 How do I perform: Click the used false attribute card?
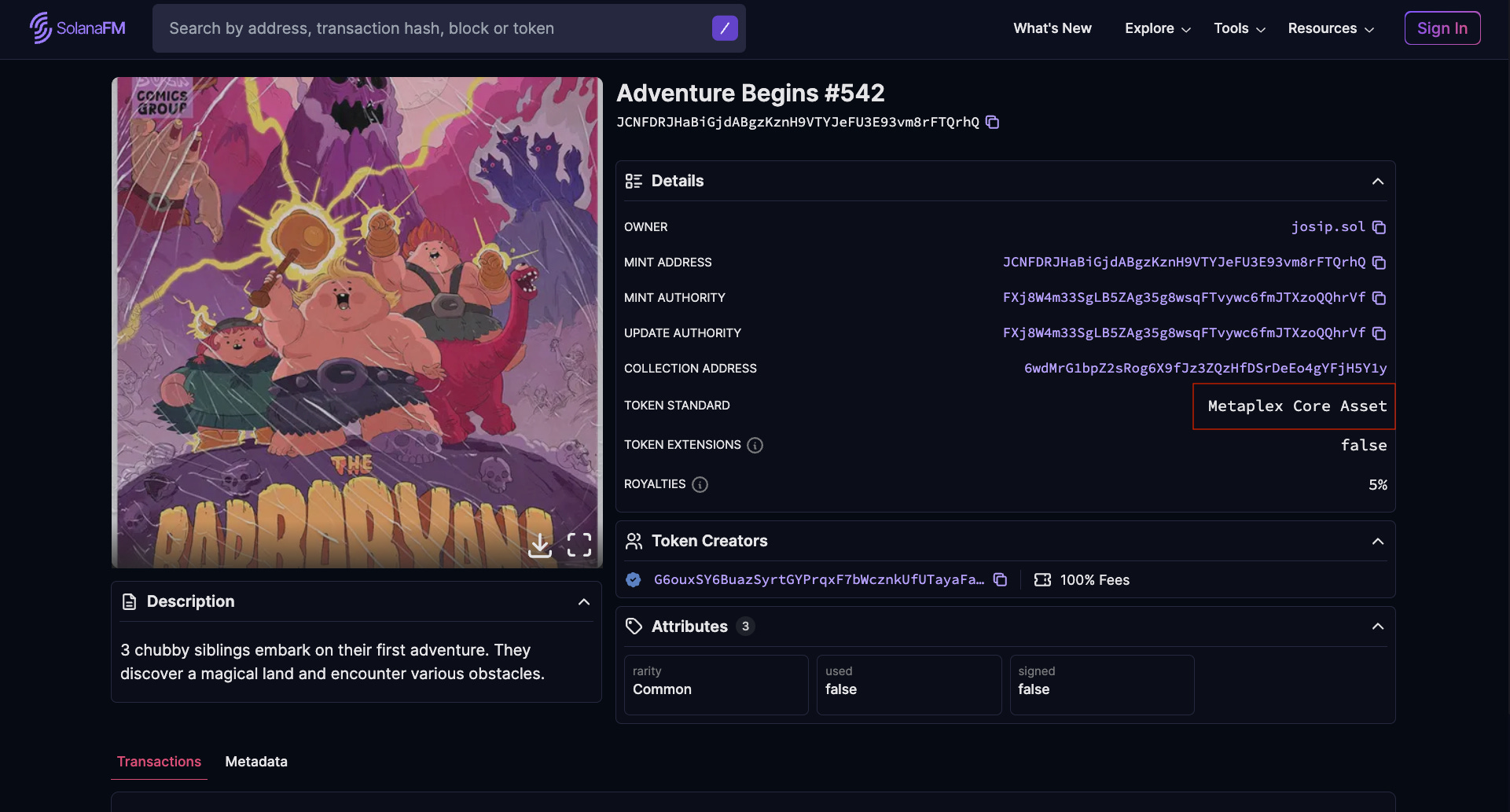pyautogui.click(x=909, y=685)
